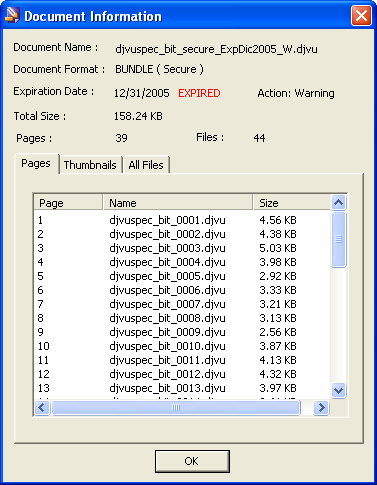
Task: Select row djvuspec_bit_0013.djvu
Action: point(182,388)
